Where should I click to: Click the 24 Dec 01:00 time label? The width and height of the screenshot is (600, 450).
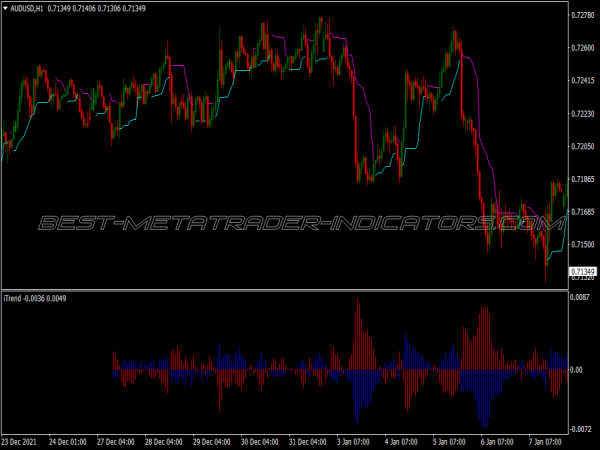68,442
